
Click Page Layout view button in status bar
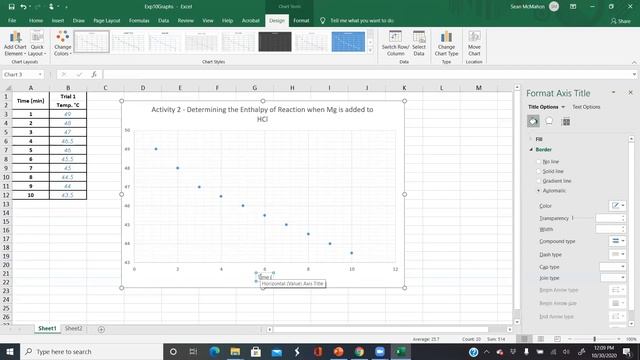point(540,339)
